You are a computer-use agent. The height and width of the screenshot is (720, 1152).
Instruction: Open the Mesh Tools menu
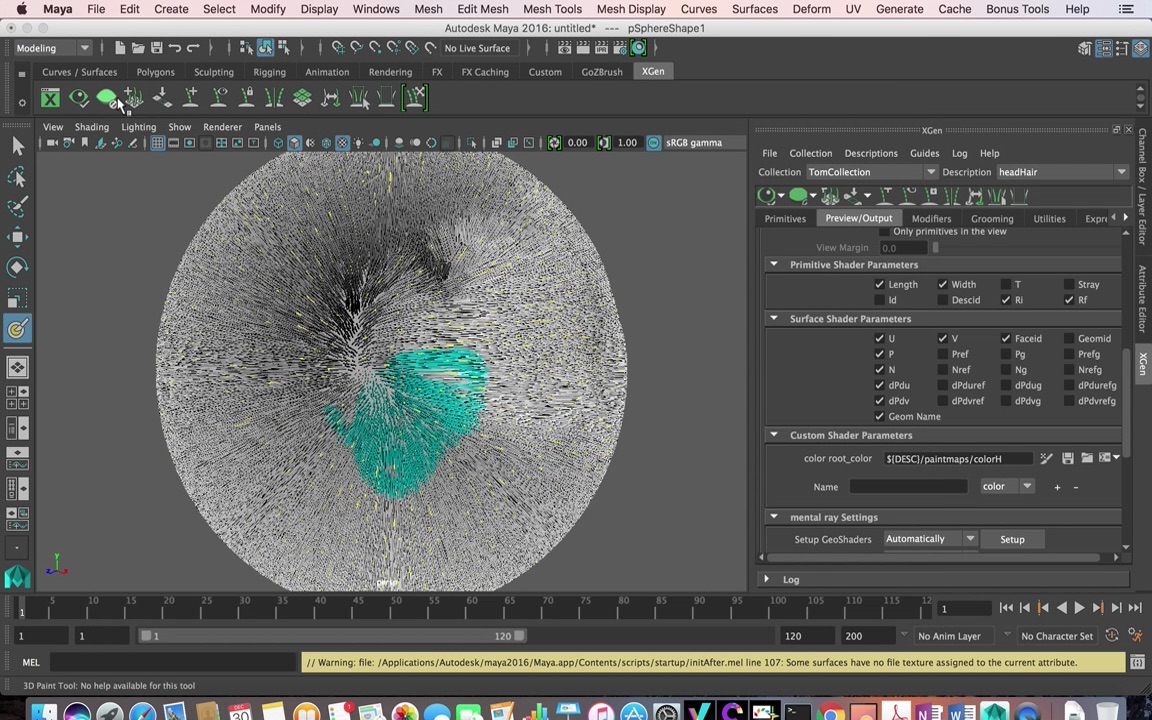tap(552, 9)
